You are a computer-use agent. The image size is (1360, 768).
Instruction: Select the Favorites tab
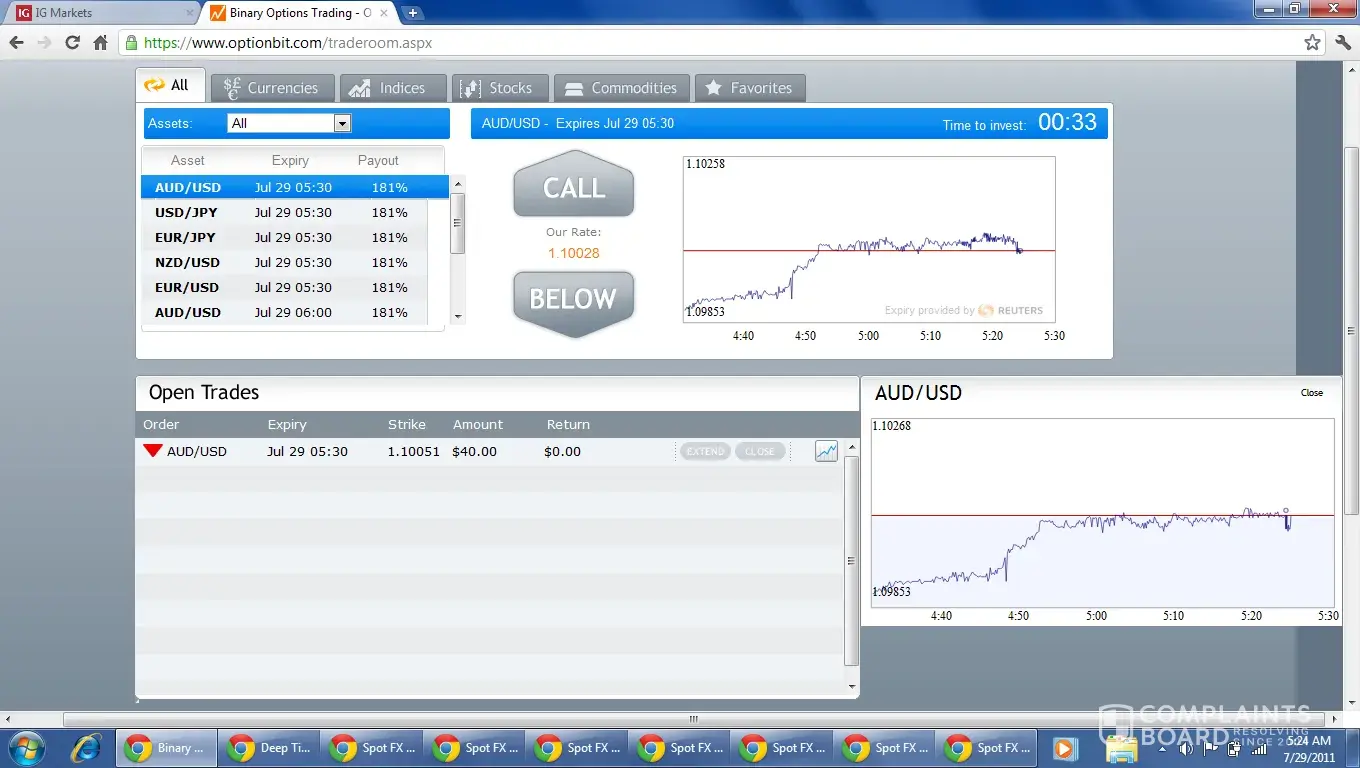coord(749,88)
